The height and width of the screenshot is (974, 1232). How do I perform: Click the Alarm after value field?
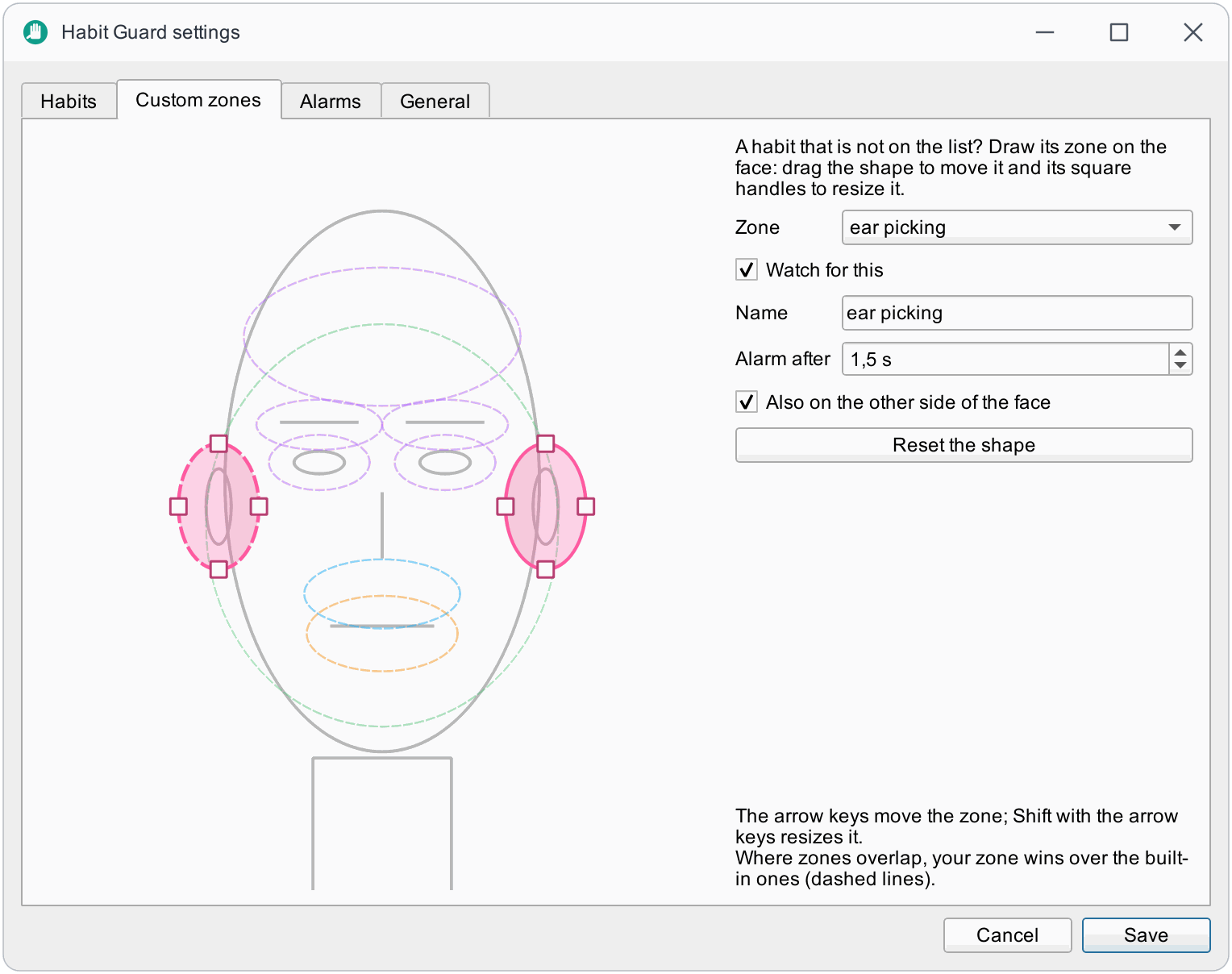[x=1005, y=360]
